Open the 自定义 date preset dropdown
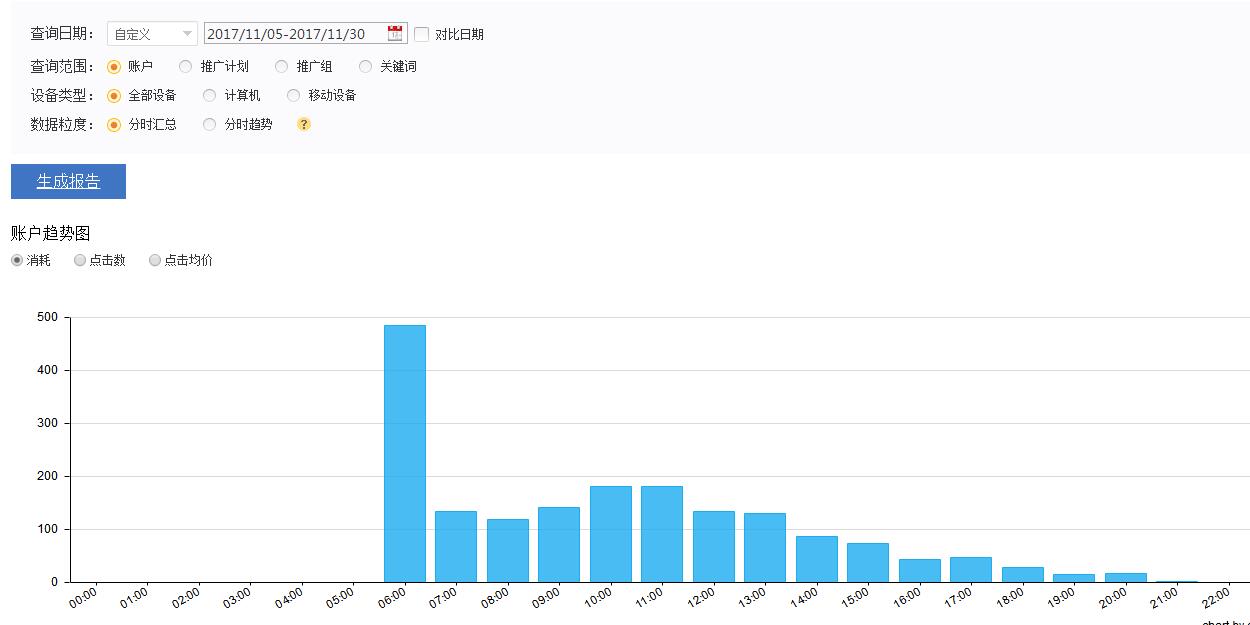Viewport: 1250px width, 625px height. [x=152, y=34]
